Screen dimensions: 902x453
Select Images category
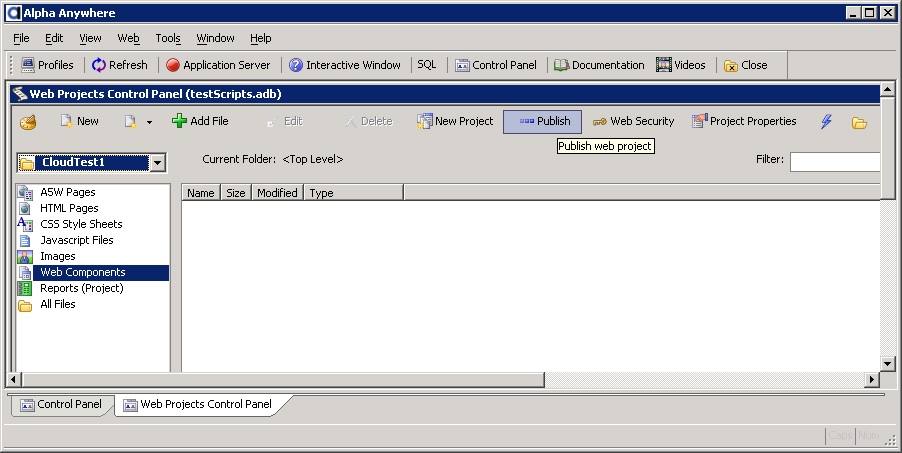[x=58, y=257]
